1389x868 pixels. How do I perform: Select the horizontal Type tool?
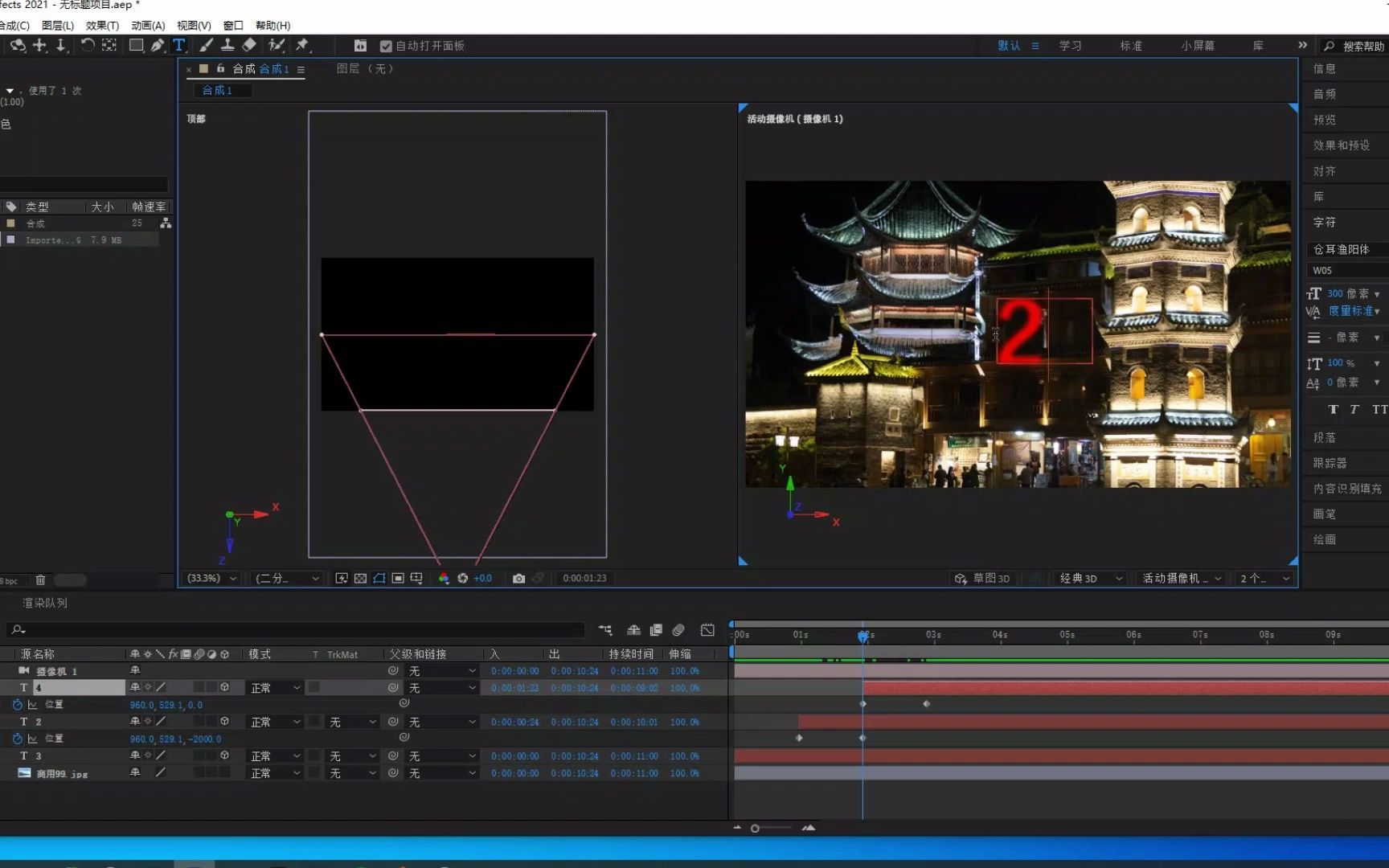[x=178, y=46]
